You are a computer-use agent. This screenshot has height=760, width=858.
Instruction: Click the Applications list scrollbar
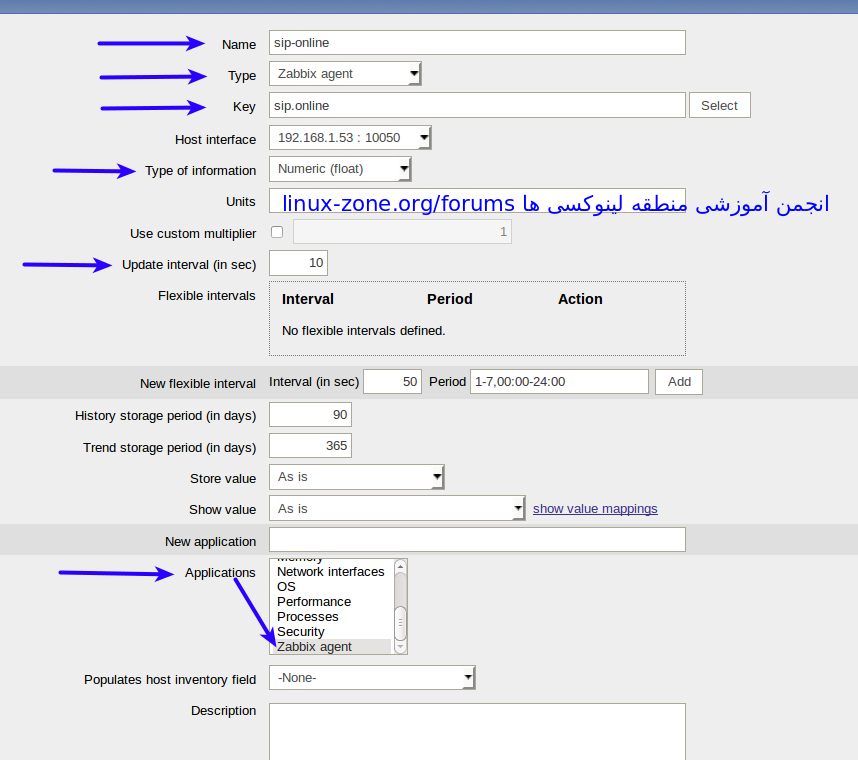coord(400,620)
